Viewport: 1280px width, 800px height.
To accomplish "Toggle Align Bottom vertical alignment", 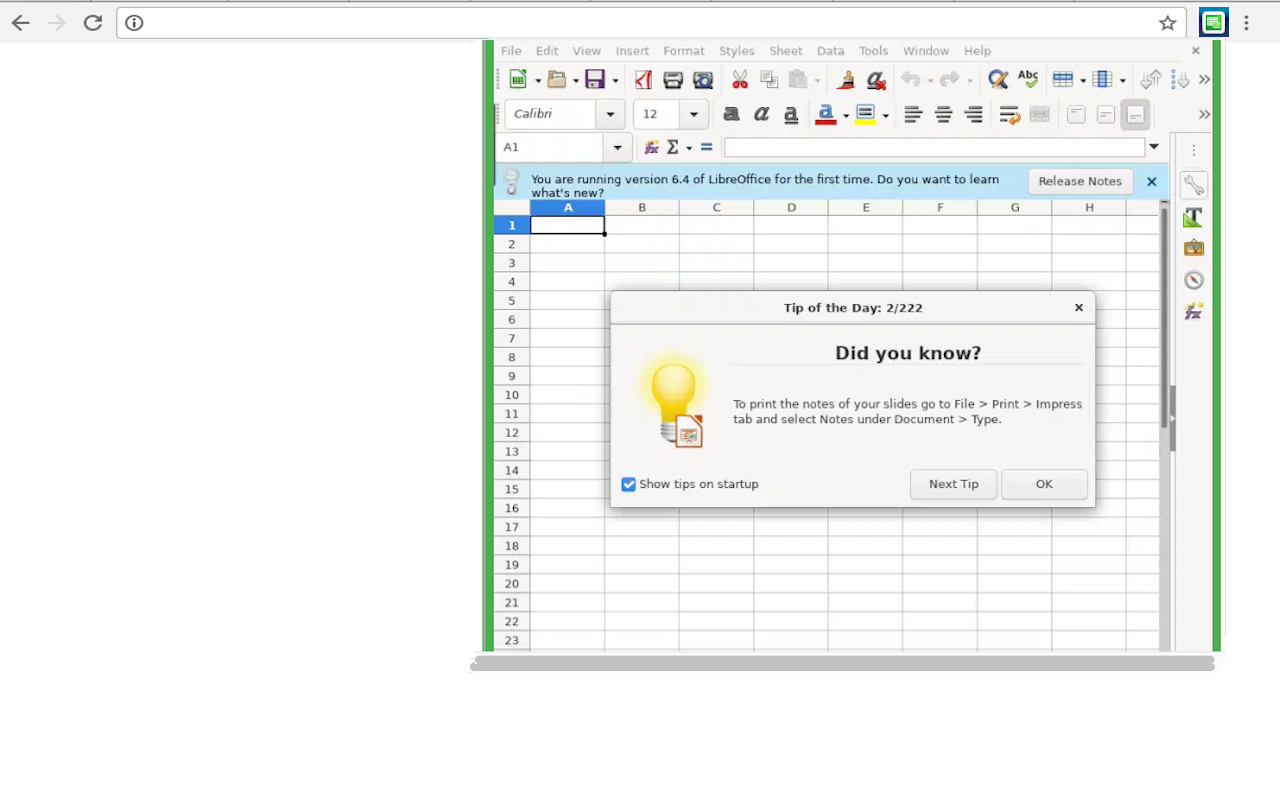I will pyautogui.click(x=1135, y=114).
